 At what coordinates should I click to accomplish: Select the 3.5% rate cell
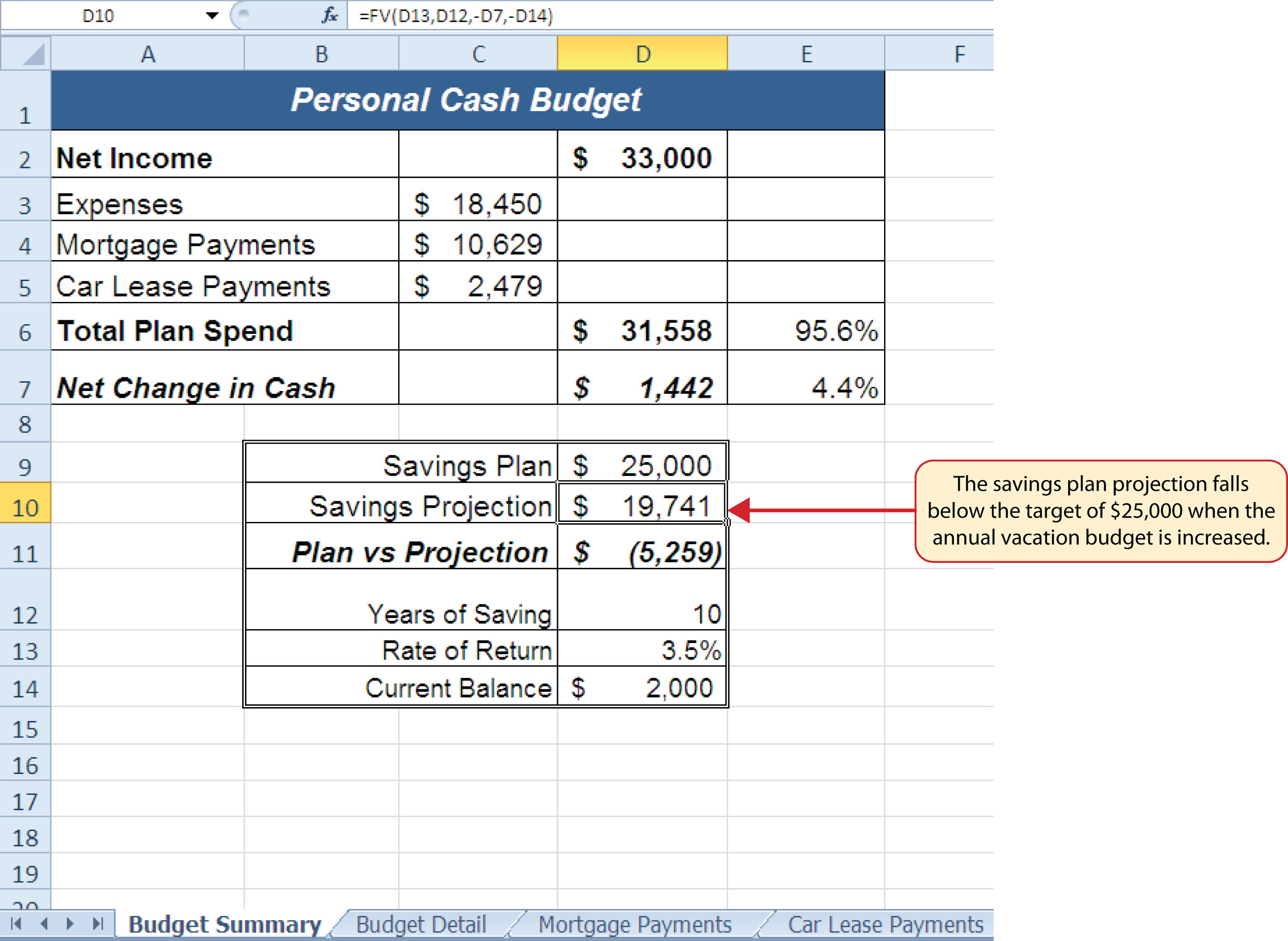642,648
